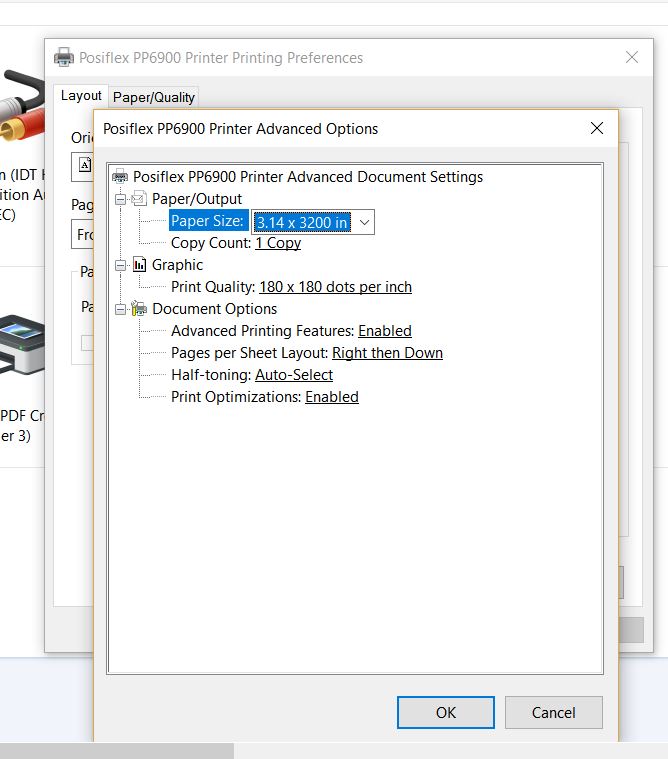This screenshot has height=759, width=668.
Task: Select the Paper/Output tree label
Action: pos(197,199)
